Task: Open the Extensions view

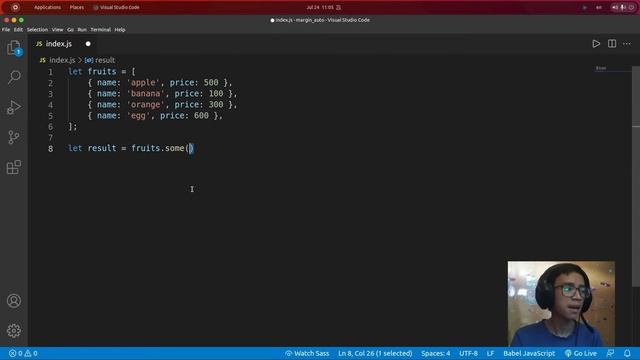Action: 14,167
